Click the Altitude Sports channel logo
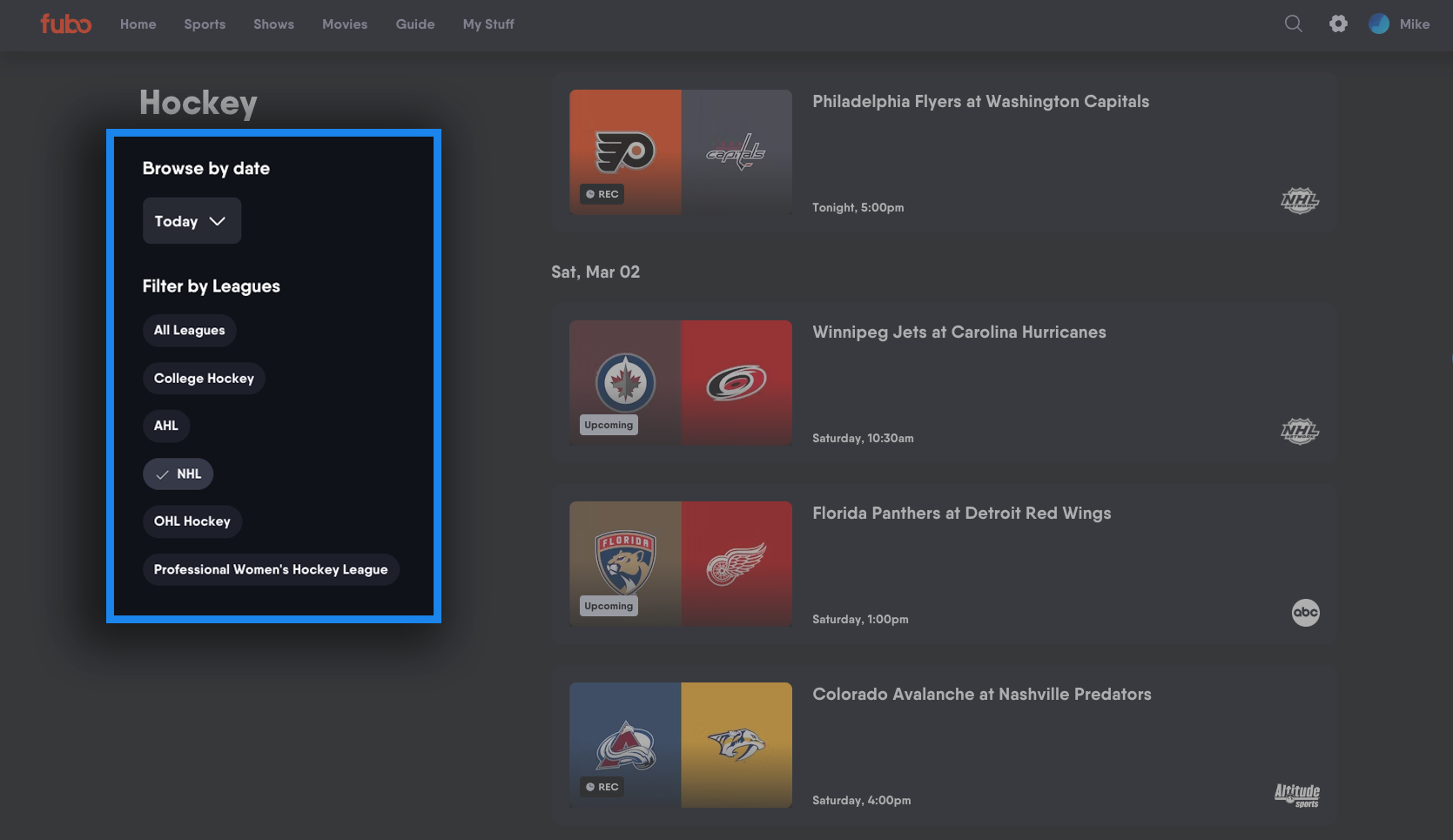This screenshot has height=840, width=1453. (x=1296, y=794)
